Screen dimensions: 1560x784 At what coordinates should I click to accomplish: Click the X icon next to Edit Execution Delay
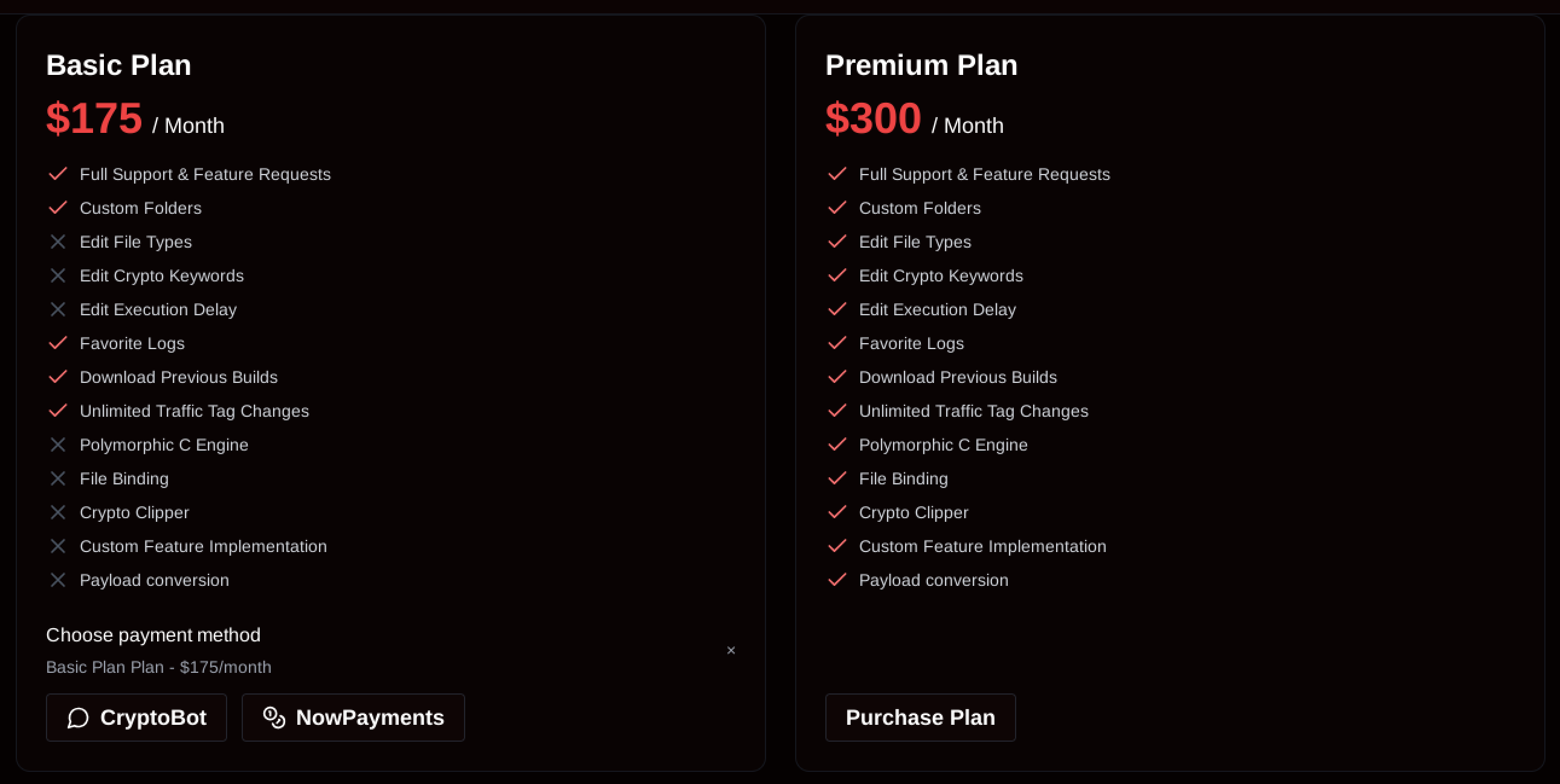click(57, 309)
